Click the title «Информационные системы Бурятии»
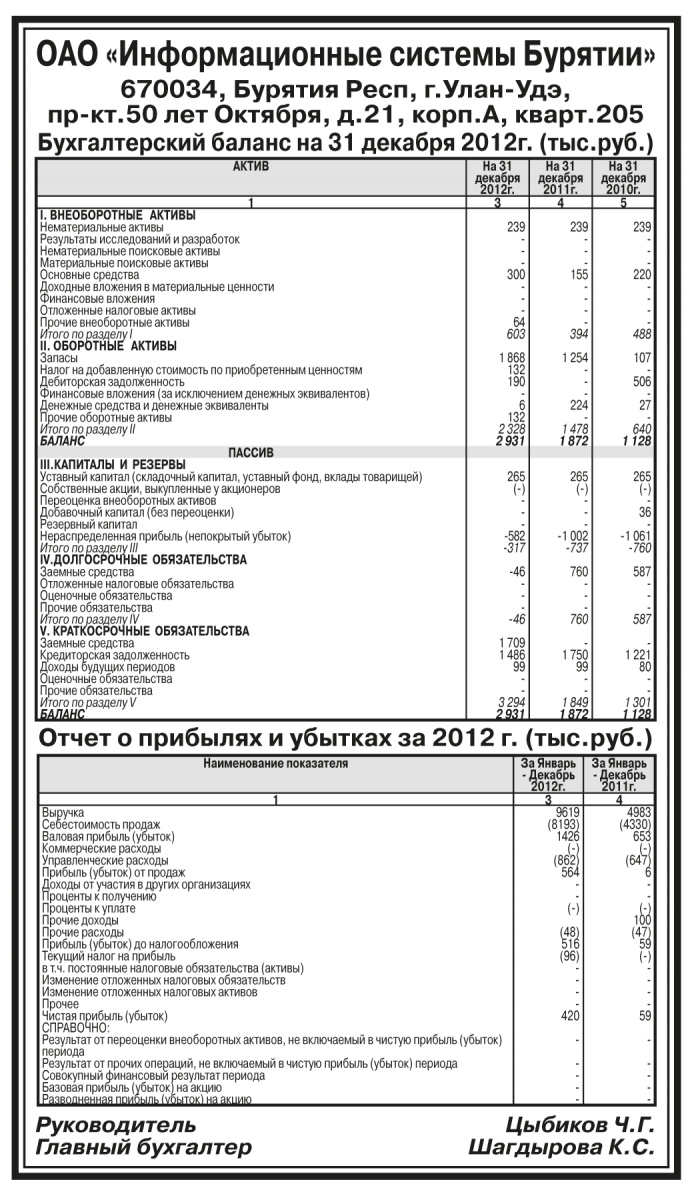 click(x=347, y=55)
